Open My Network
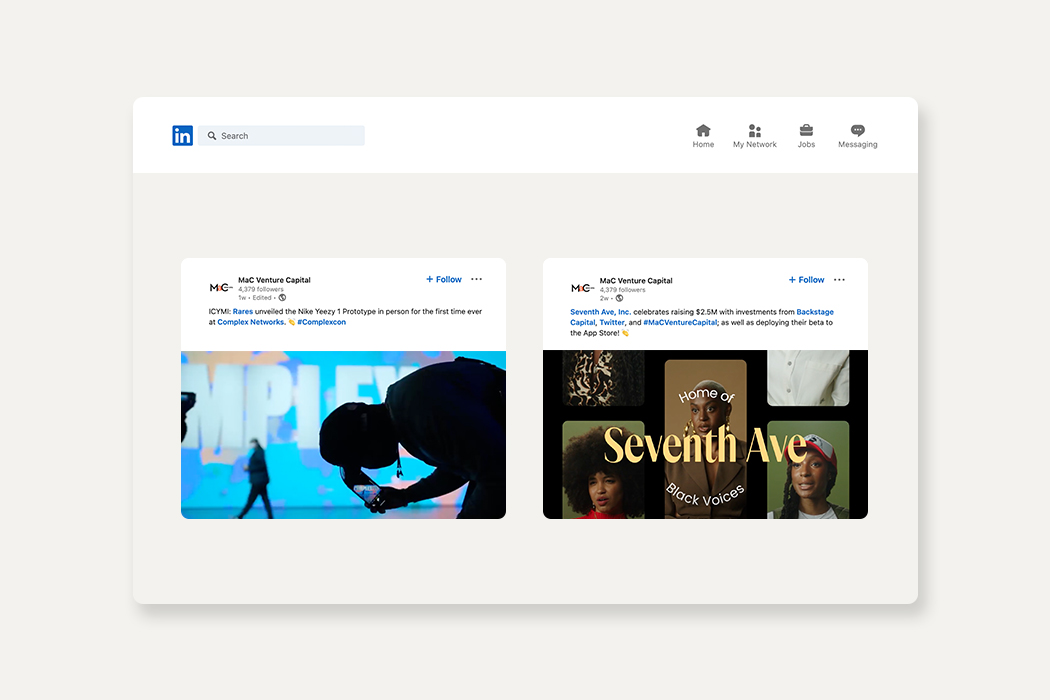Image resolution: width=1050 pixels, height=700 pixels. tap(755, 136)
